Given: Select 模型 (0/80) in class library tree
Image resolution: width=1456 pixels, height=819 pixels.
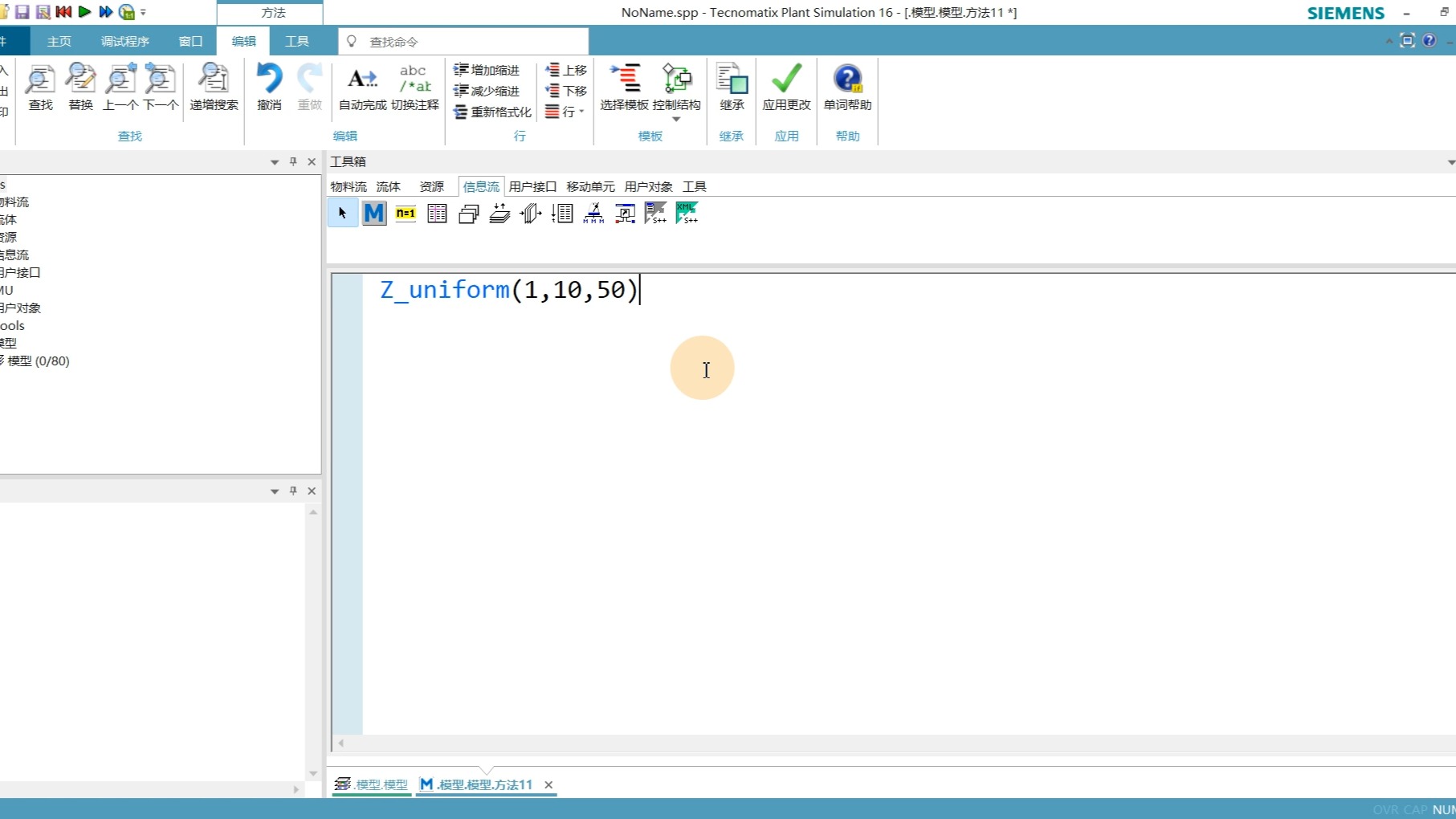Looking at the screenshot, I should (38, 361).
